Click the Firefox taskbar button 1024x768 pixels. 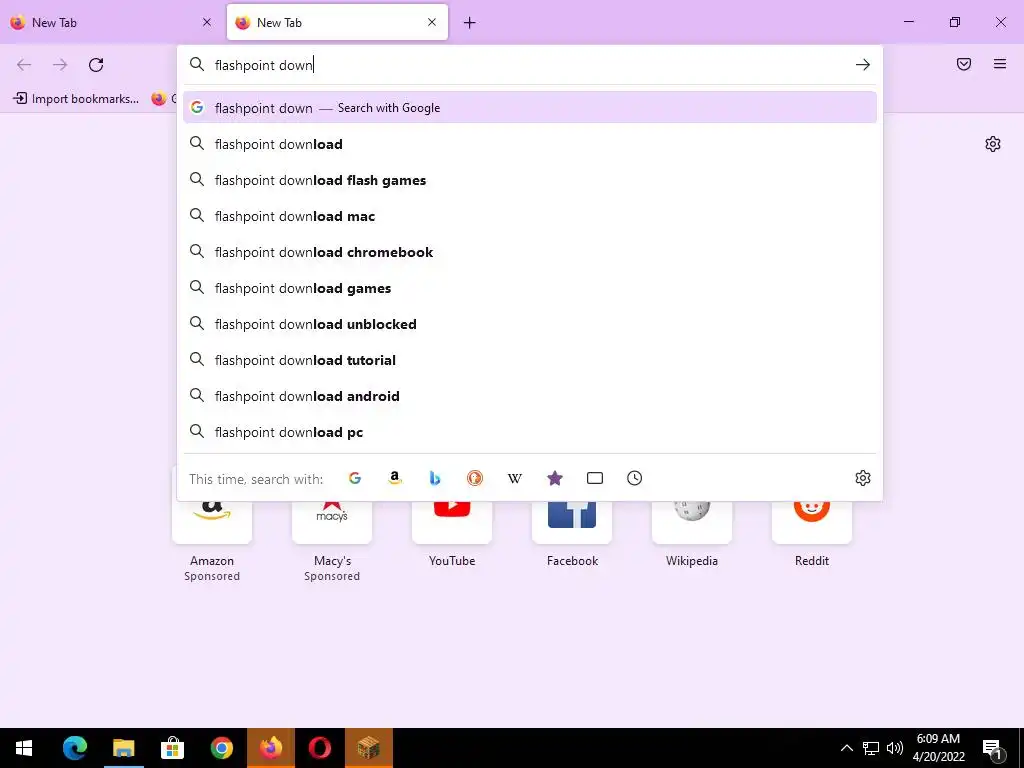270,748
